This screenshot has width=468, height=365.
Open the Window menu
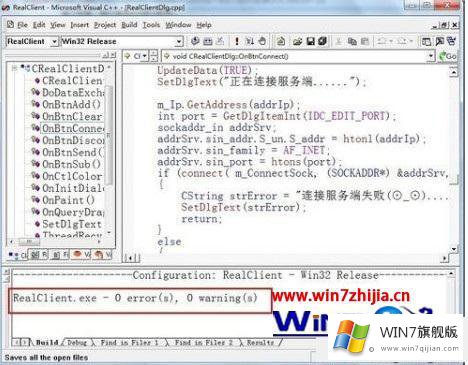(178, 25)
